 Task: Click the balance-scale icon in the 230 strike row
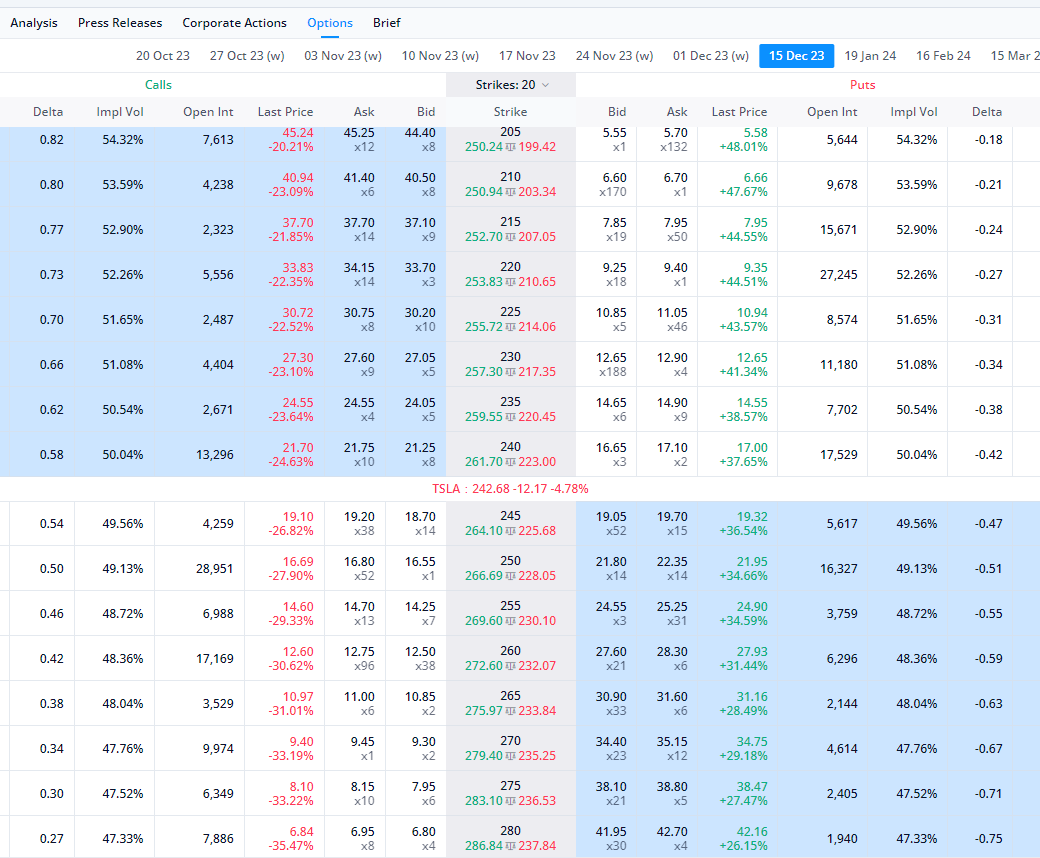point(511,372)
